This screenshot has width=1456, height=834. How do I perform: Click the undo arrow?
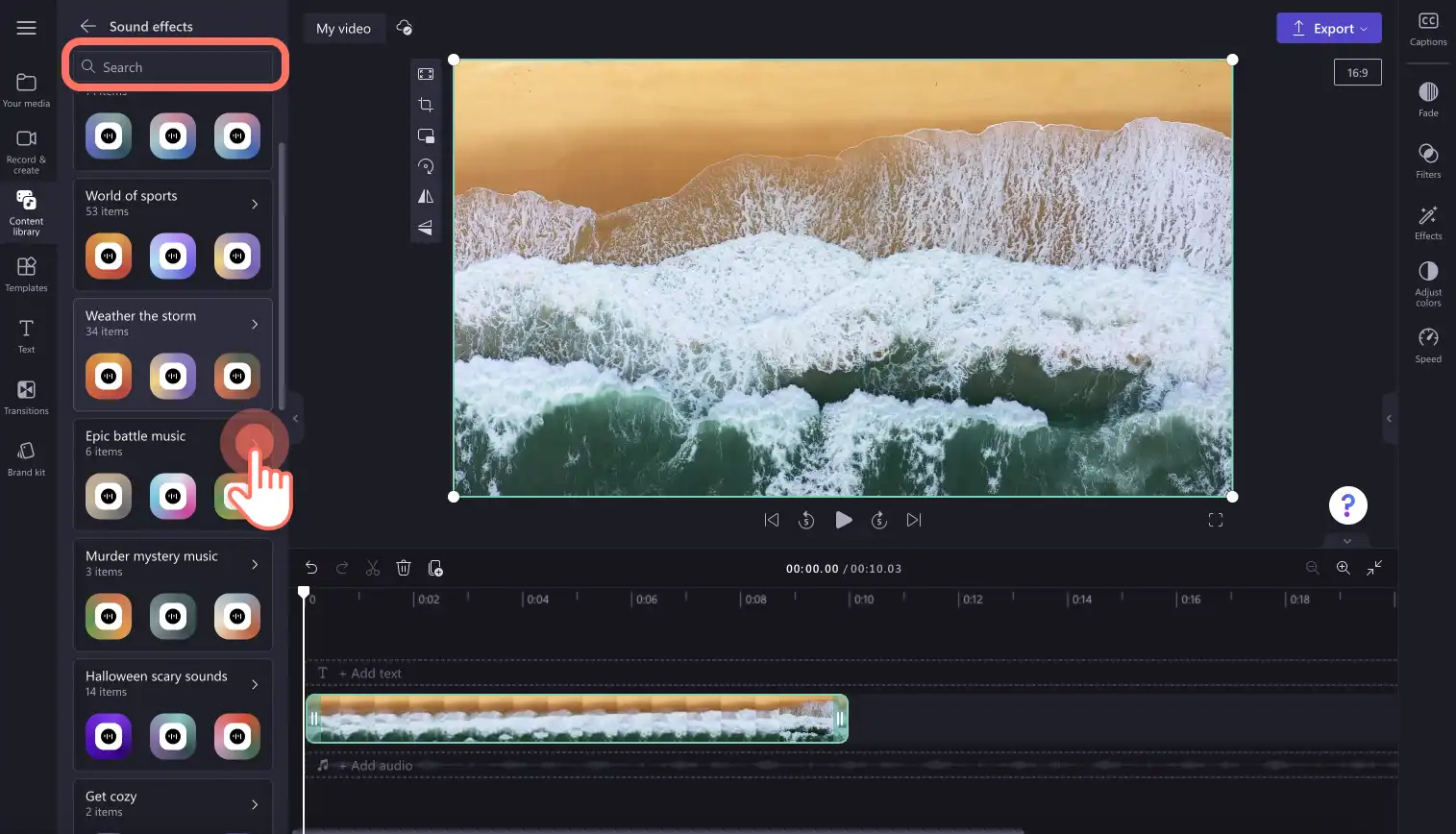311,568
